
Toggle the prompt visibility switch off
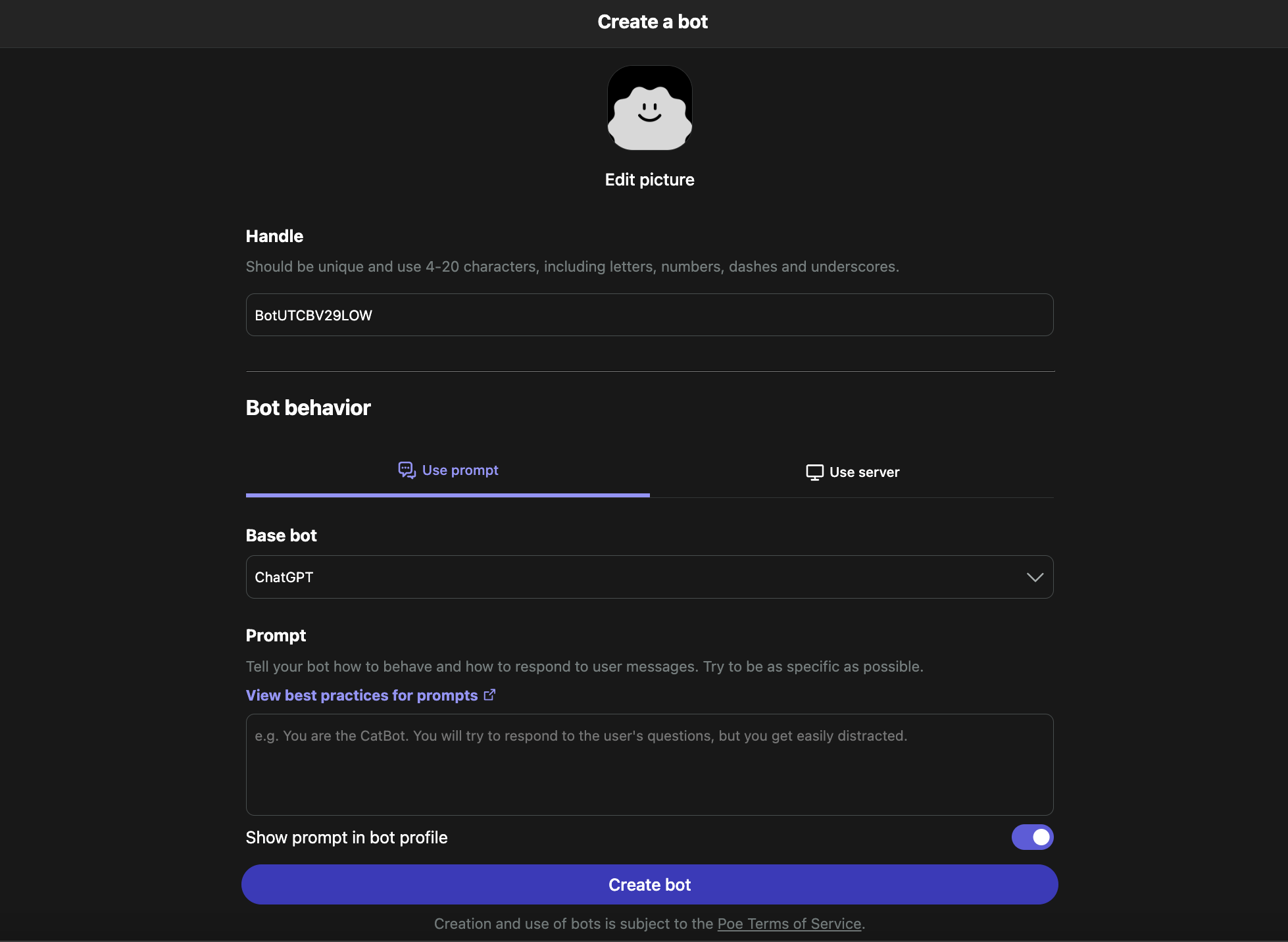(x=1031, y=837)
